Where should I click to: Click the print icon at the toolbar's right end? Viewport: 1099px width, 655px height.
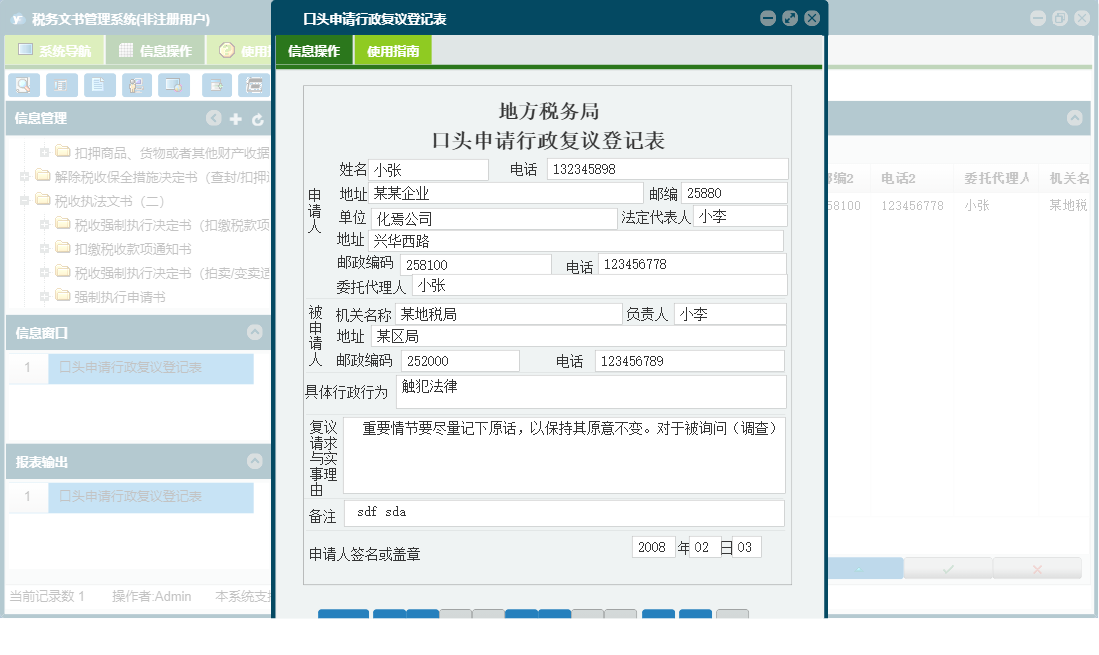click(x=255, y=85)
